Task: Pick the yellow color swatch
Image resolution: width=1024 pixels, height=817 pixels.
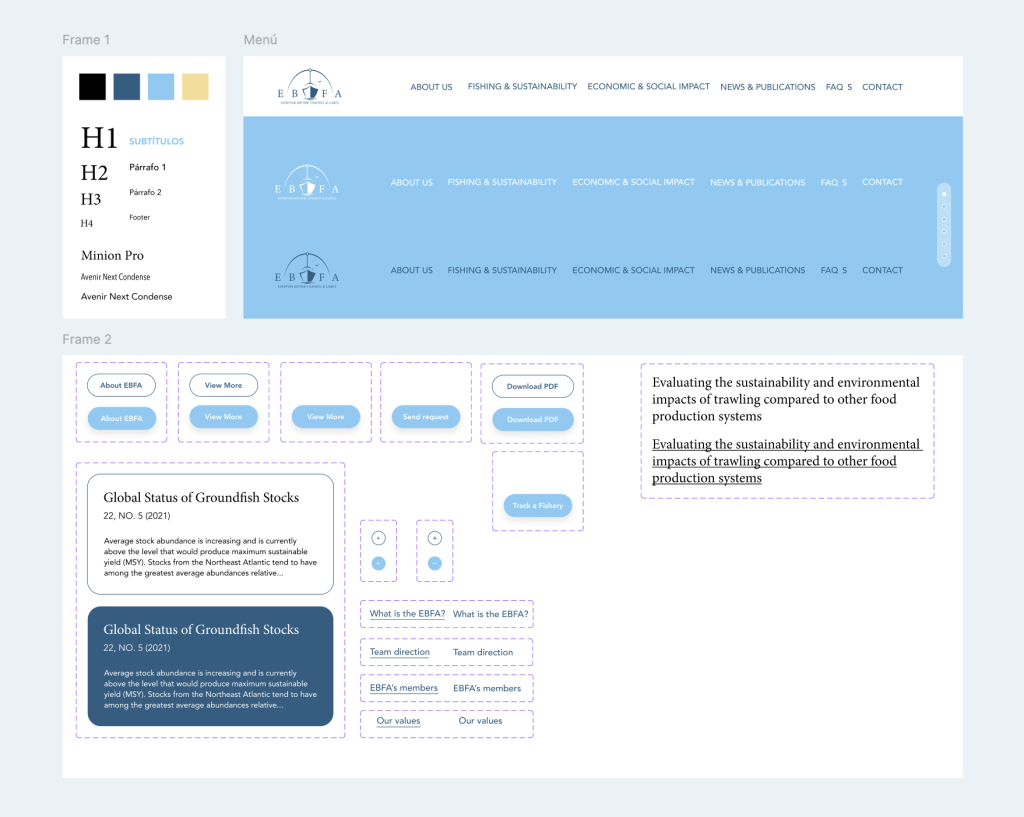Action: (x=195, y=87)
